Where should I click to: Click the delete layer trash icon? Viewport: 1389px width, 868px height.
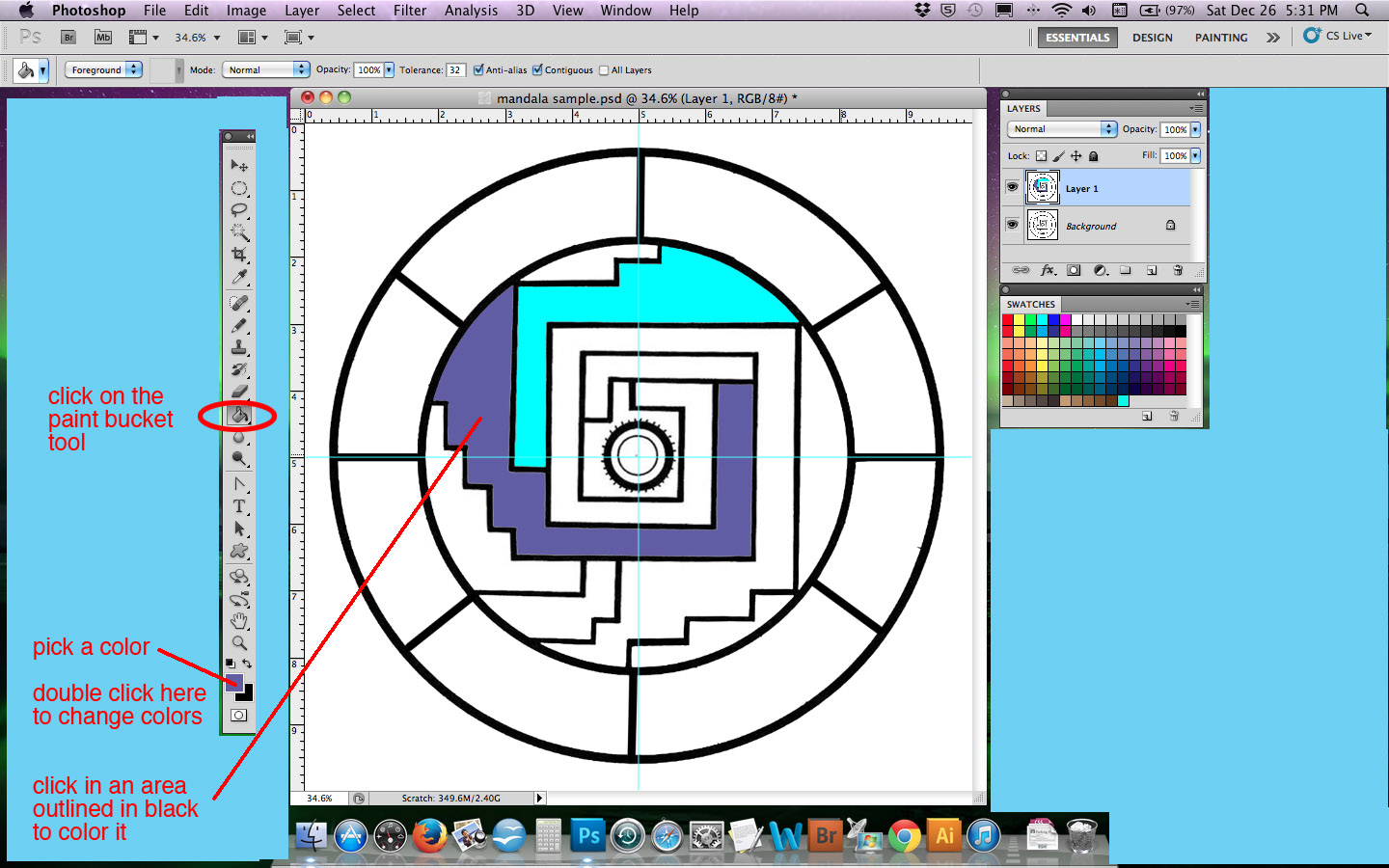click(x=1178, y=270)
